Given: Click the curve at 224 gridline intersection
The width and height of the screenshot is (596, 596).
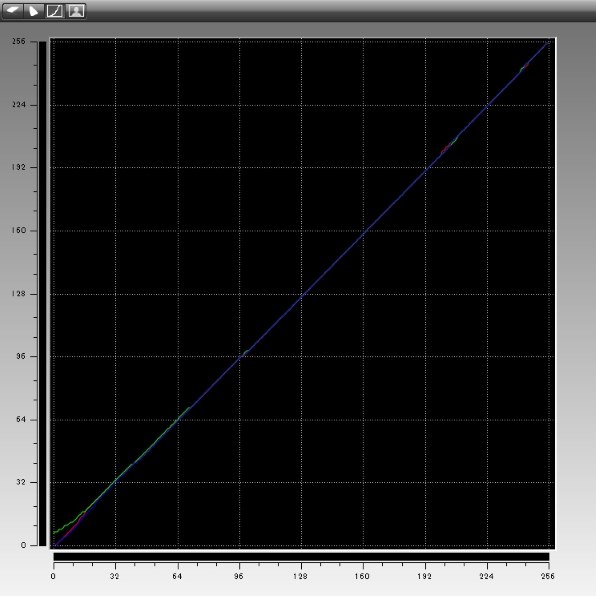Looking at the screenshot, I should point(487,105).
